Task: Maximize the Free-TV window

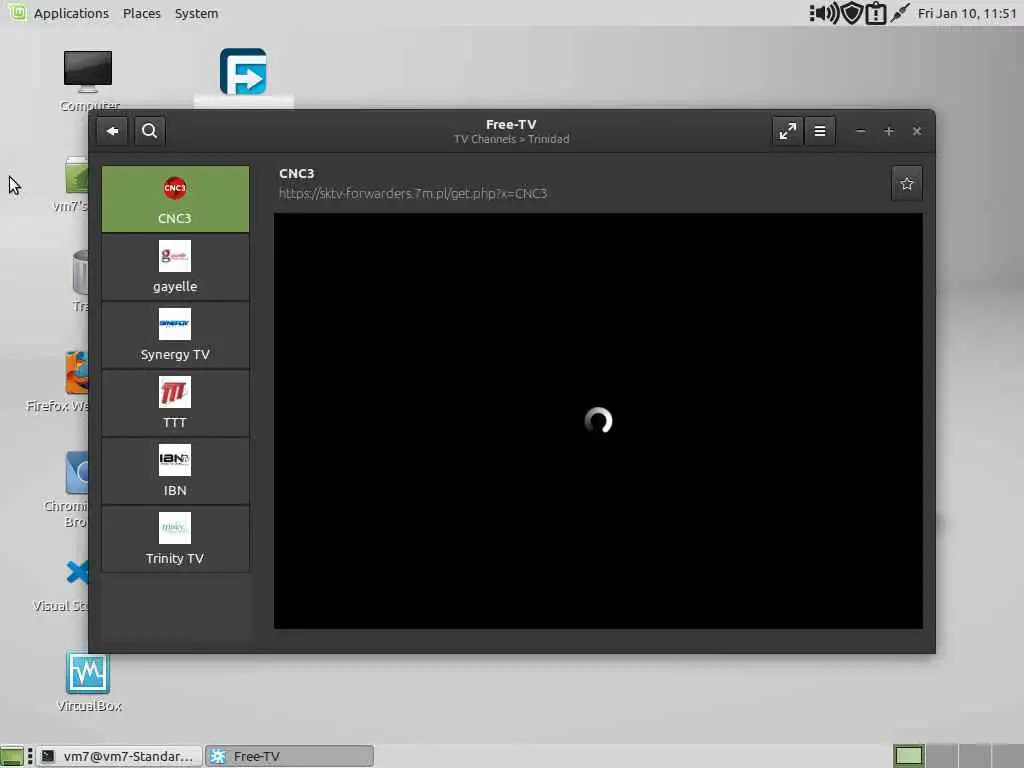Action: 889,131
